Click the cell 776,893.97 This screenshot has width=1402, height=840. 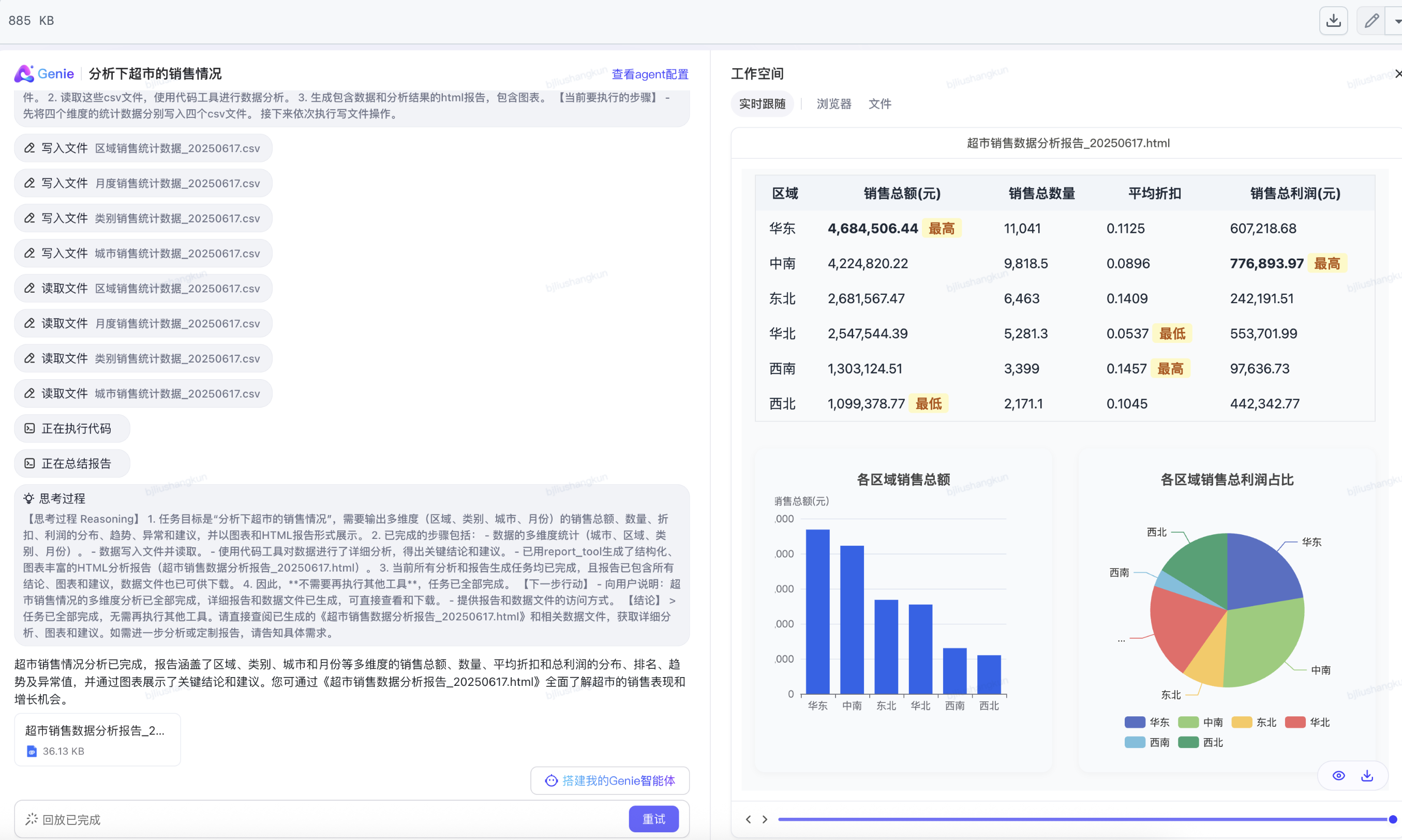[1266, 263]
